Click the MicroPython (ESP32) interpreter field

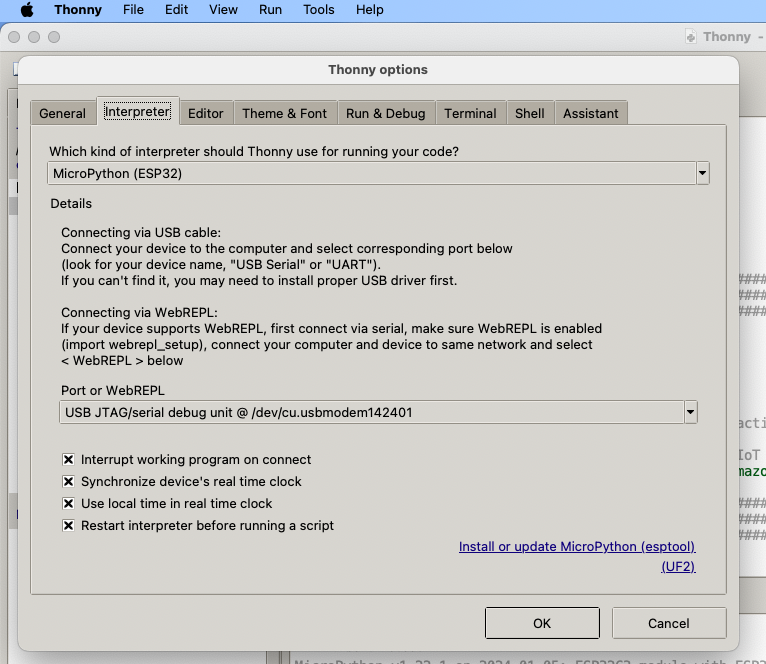[371, 173]
